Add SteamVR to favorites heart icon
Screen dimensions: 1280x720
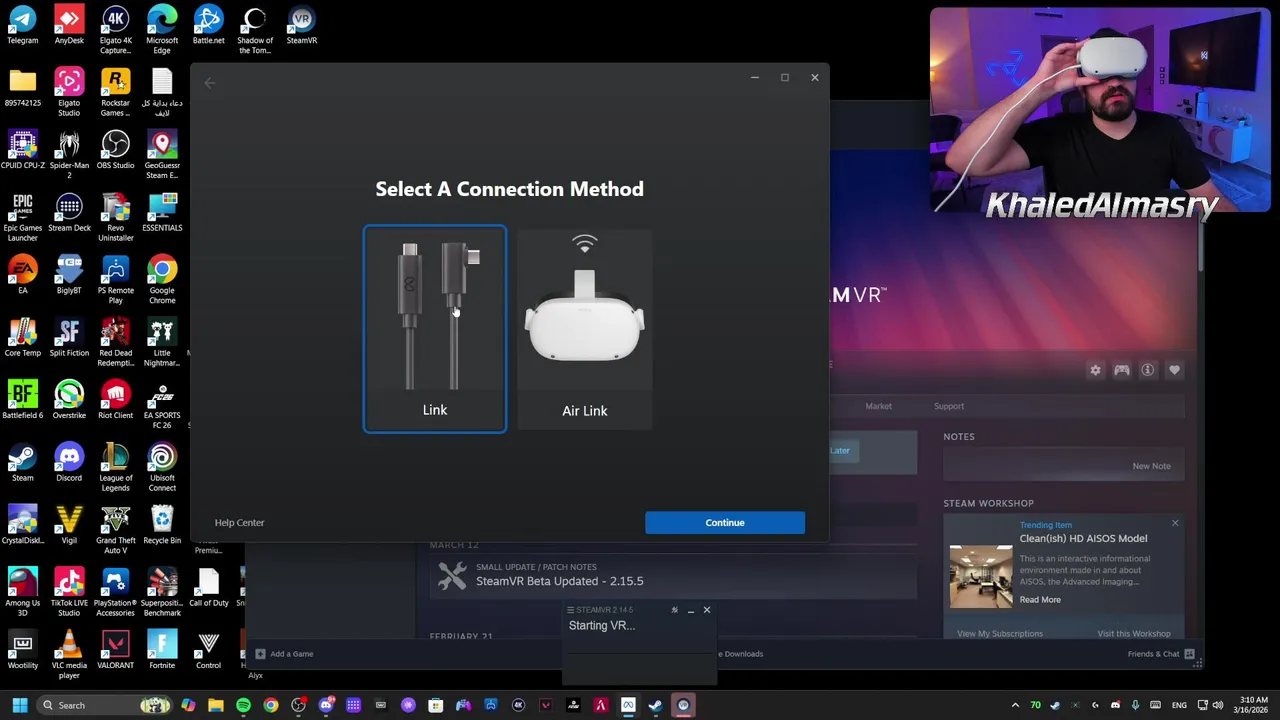pyautogui.click(x=1174, y=370)
